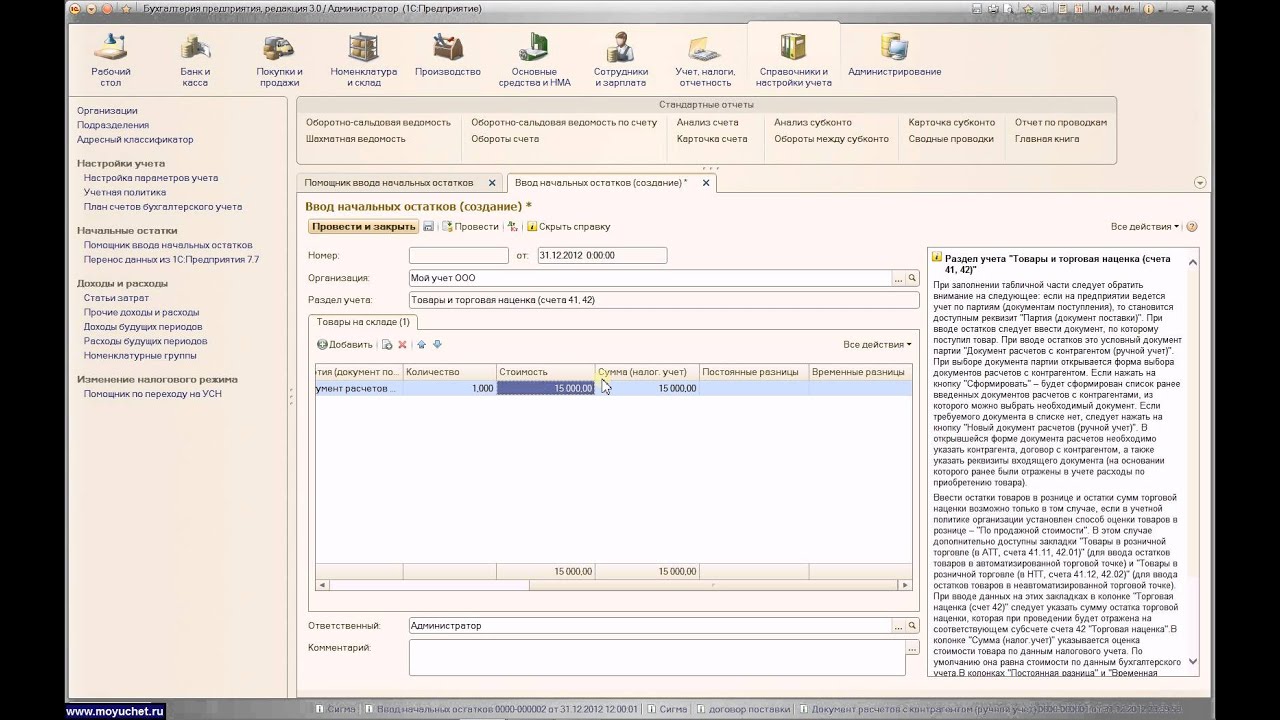Open Помощник по переходу на УСН
This screenshot has width=1280, height=720.
(153, 394)
